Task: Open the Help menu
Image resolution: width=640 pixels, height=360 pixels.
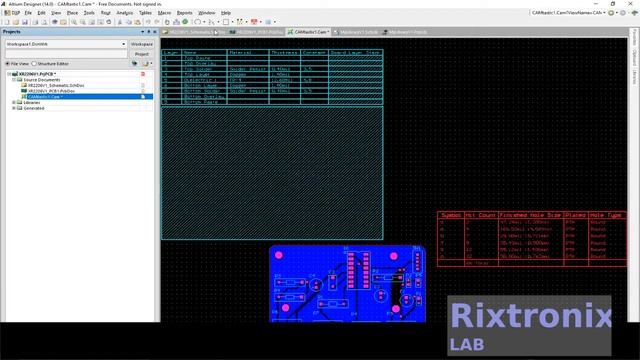Action: [226, 13]
